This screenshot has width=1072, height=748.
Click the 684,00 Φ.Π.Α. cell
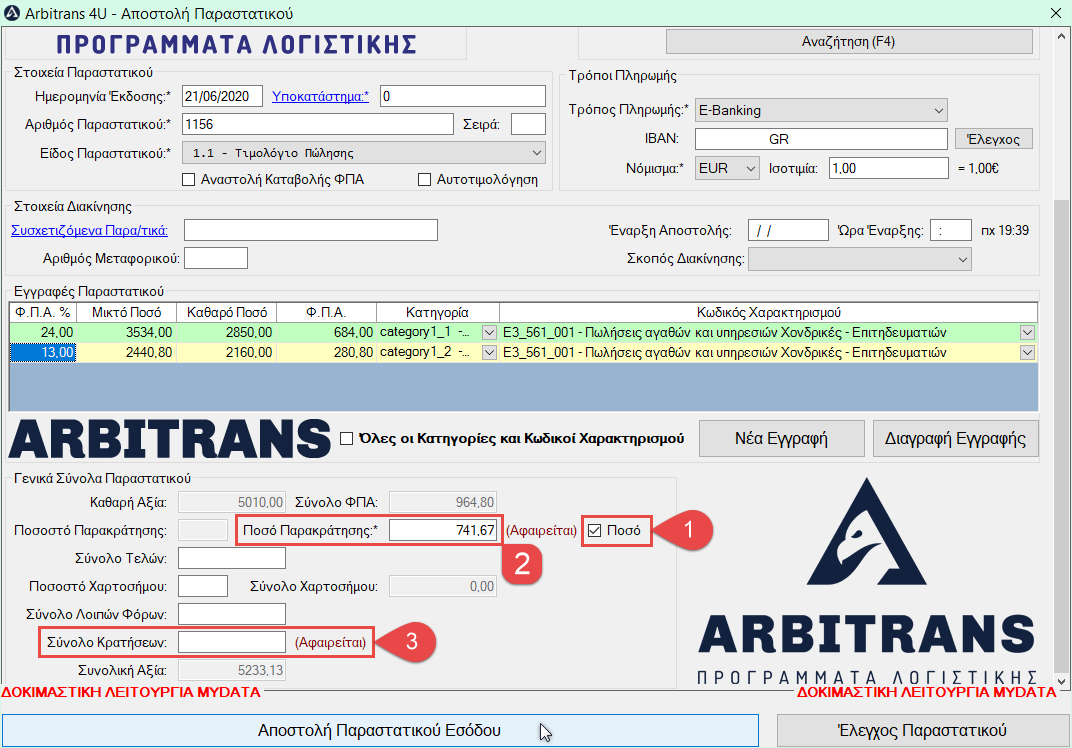(x=327, y=333)
